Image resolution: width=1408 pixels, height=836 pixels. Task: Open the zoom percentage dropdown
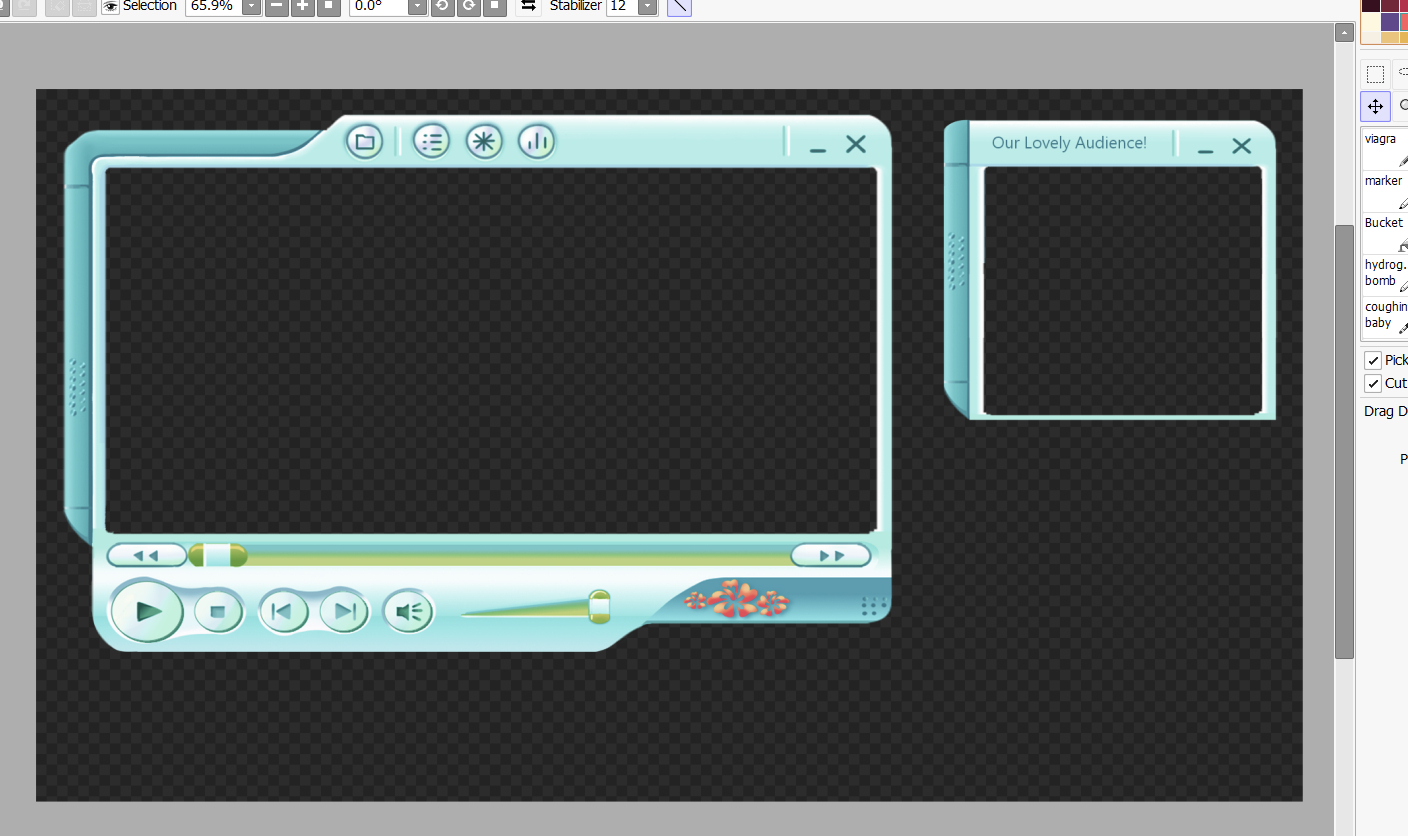click(x=251, y=6)
